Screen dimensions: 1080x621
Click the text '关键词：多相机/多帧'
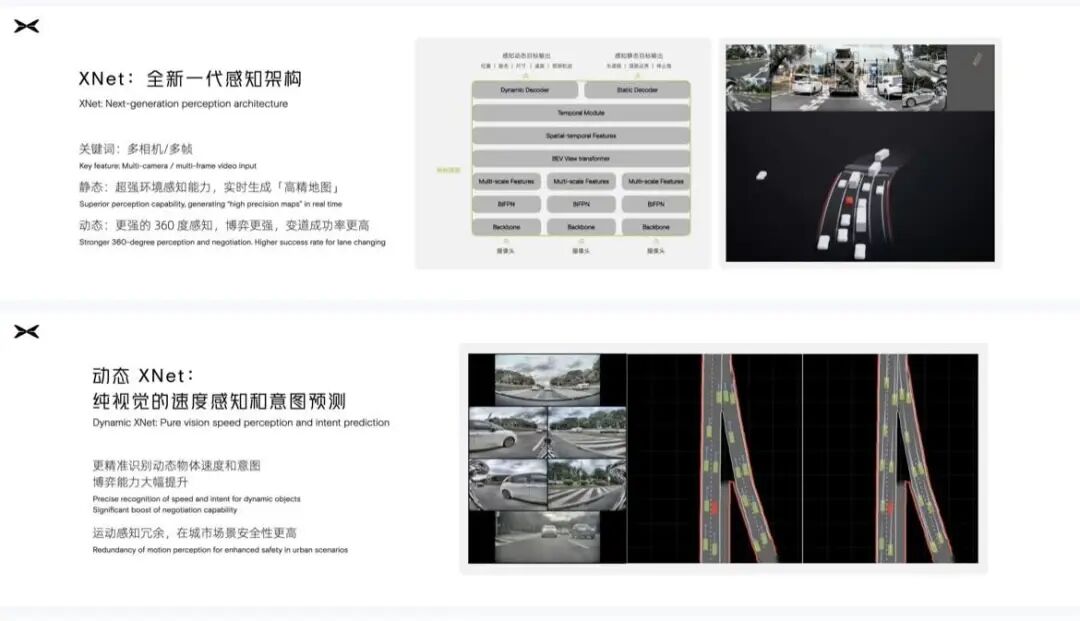point(136,149)
